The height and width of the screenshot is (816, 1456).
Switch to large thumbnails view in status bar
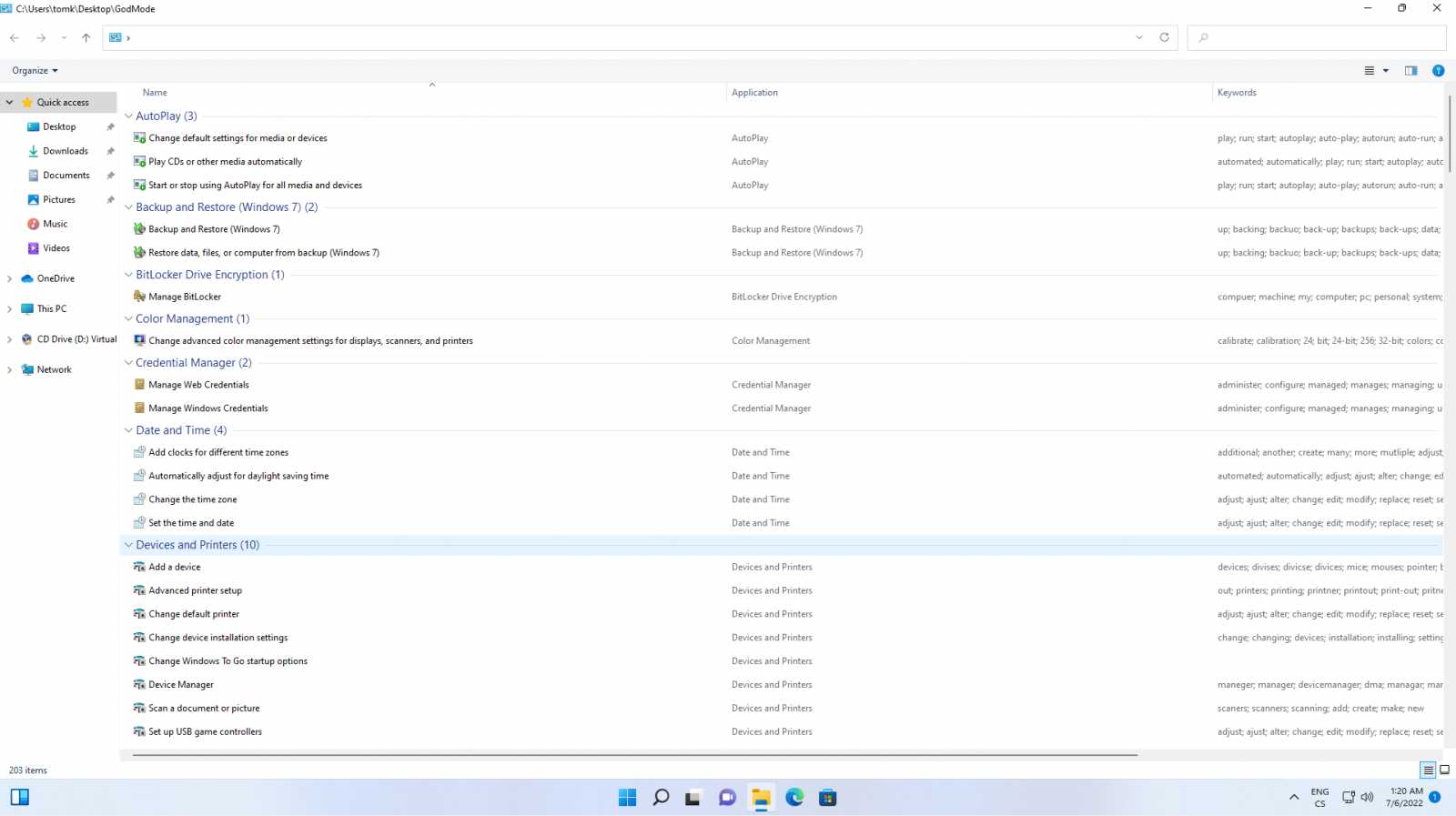[x=1444, y=771]
